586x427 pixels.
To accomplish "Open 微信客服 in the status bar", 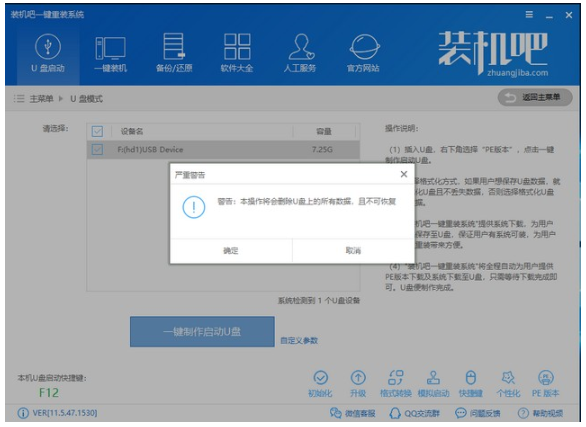I will click(x=352, y=413).
